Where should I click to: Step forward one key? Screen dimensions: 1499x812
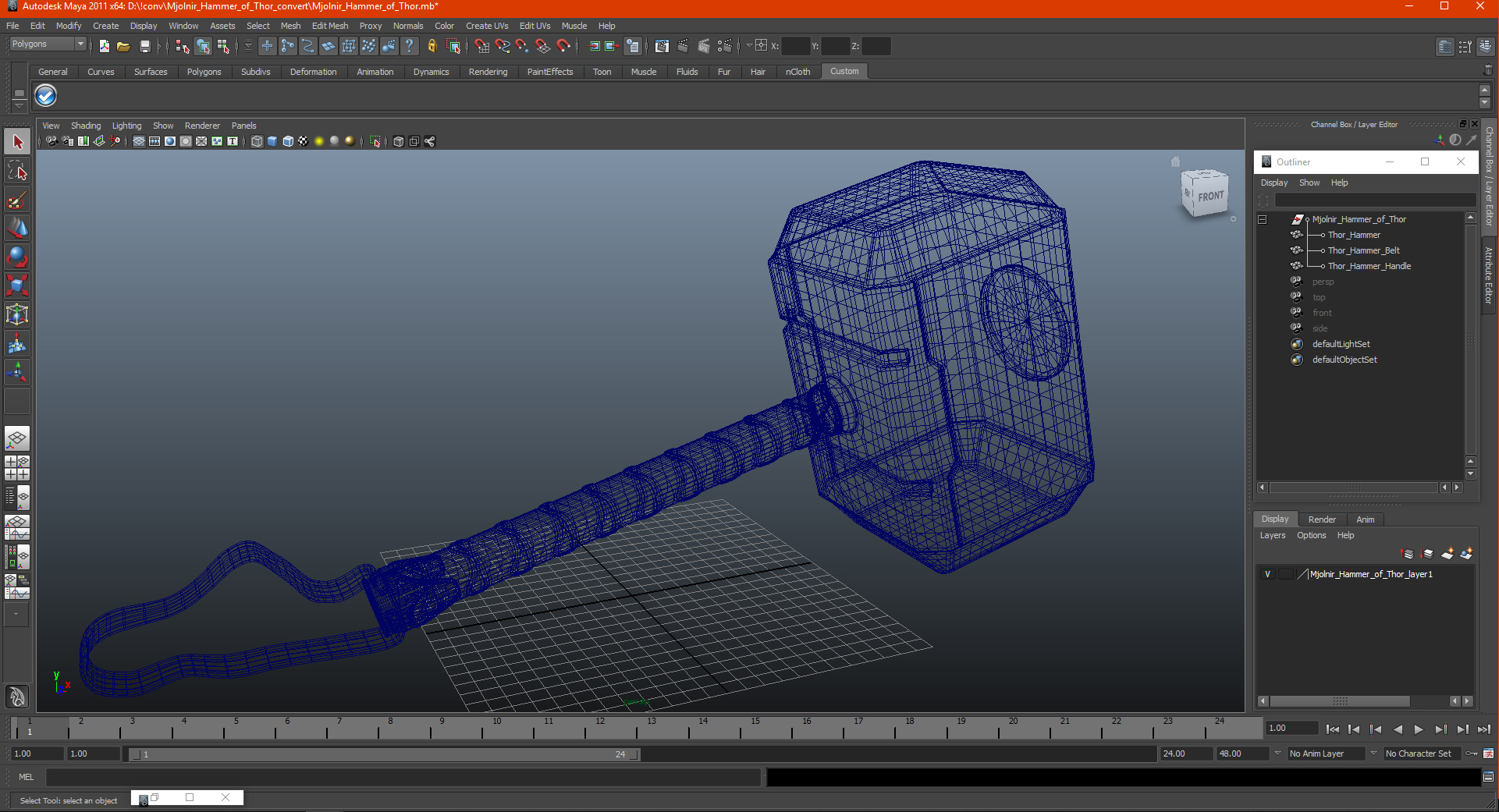[1440, 729]
